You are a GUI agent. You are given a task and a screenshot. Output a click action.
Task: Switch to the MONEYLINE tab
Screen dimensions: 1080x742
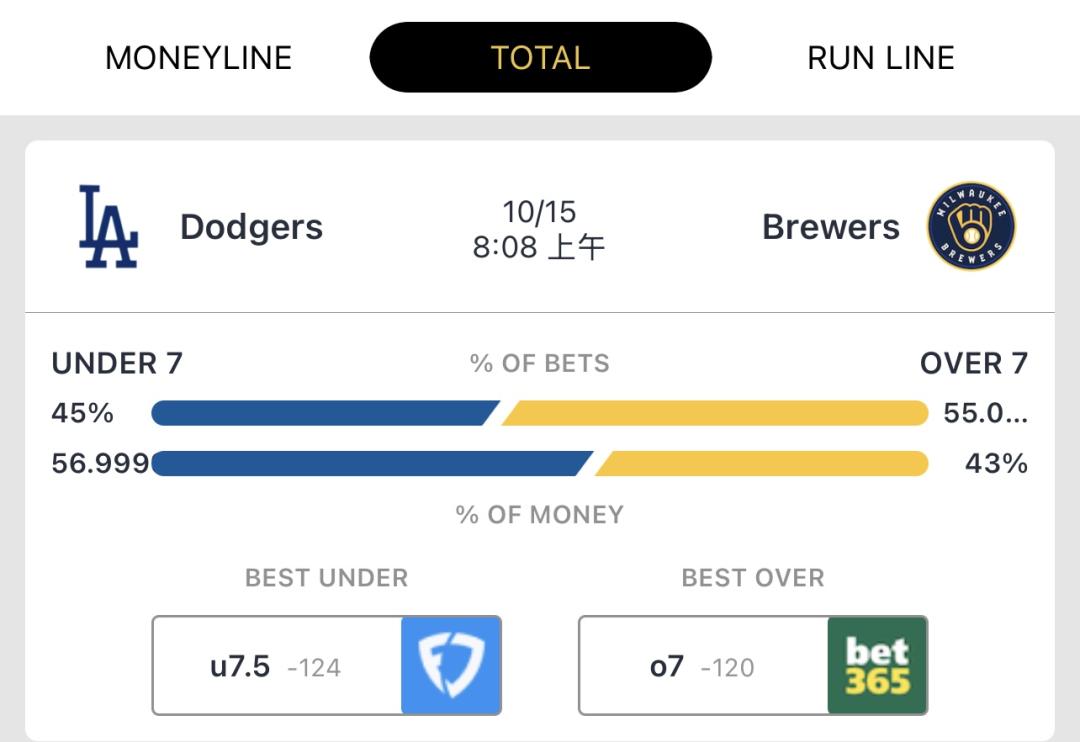198,58
